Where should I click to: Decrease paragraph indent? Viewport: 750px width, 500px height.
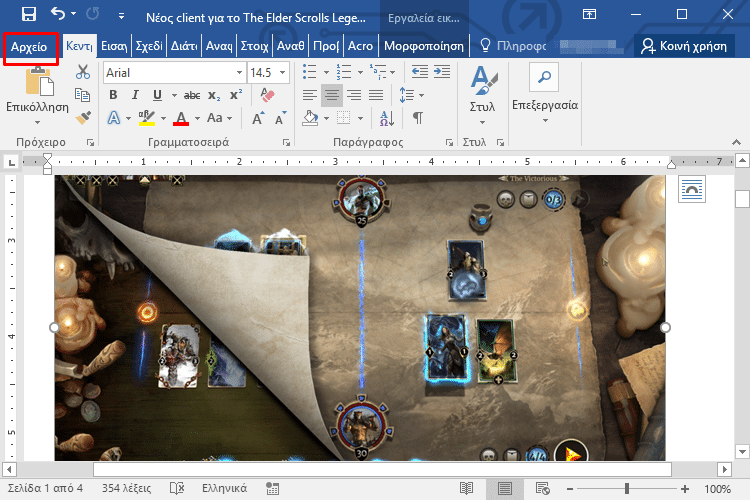tap(419, 72)
